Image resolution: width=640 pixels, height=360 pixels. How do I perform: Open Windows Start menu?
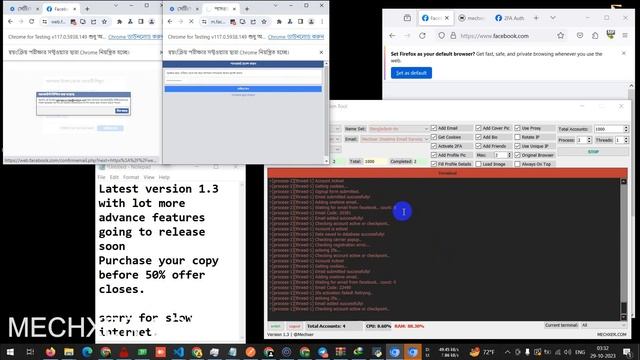[x=10, y=352]
